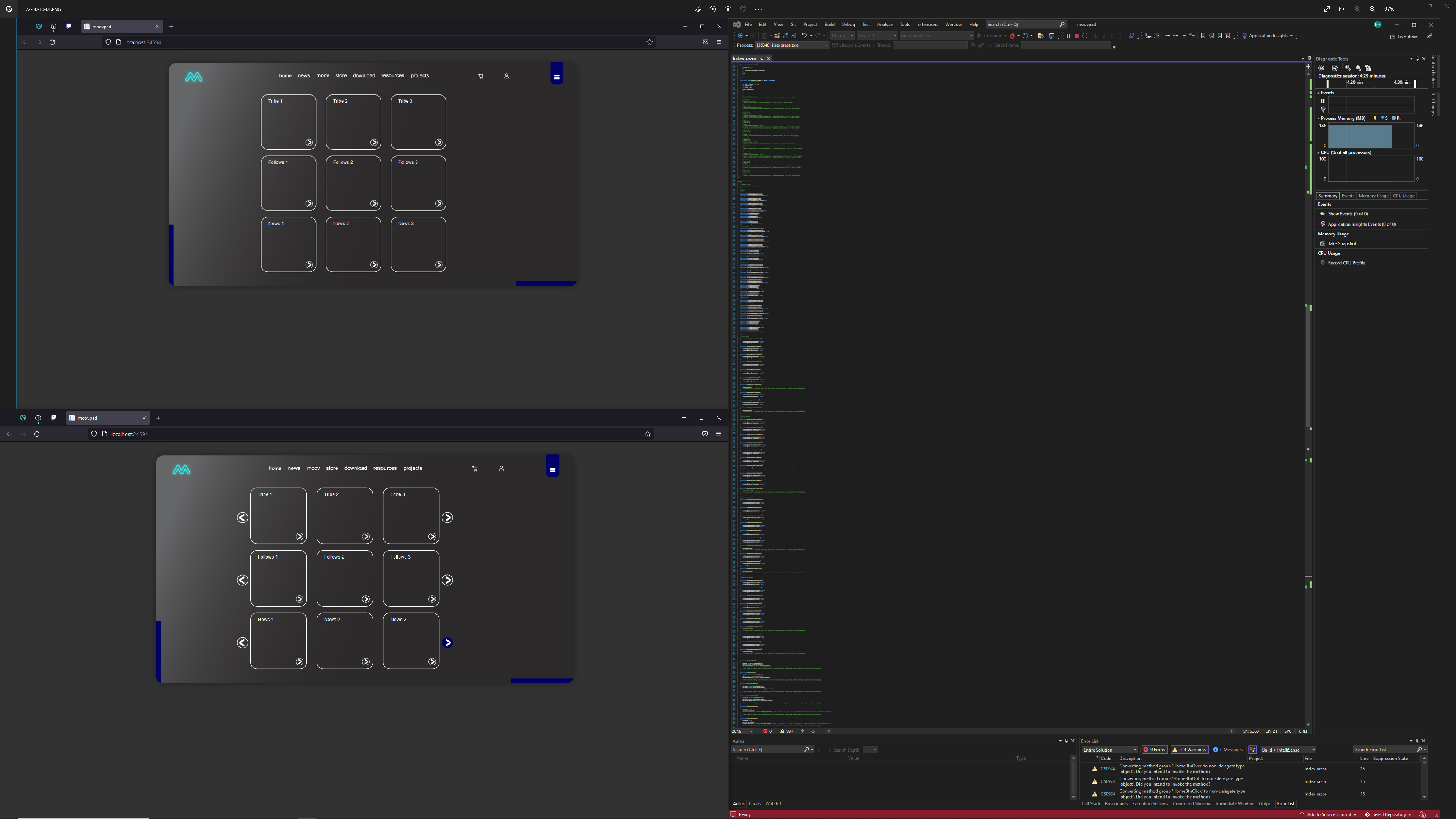Image resolution: width=1456 pixels, height=819 pixels.
Task: Toggle the 0 Messages filter button
Action: coord(1228,750)
